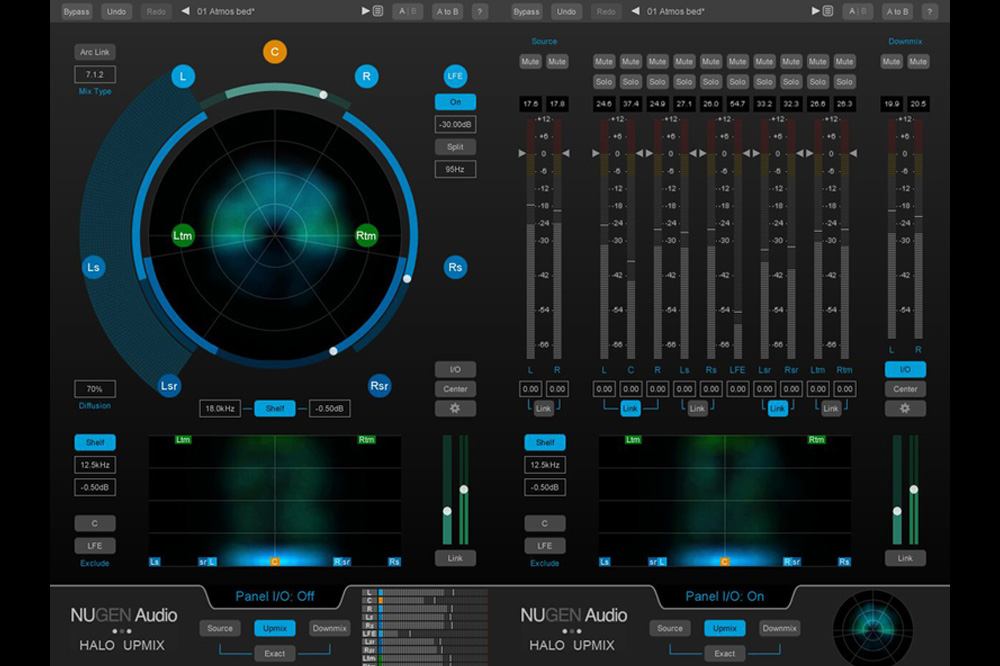
Task: Click the orange C center channel node
Action: click(x=274, y=51)
